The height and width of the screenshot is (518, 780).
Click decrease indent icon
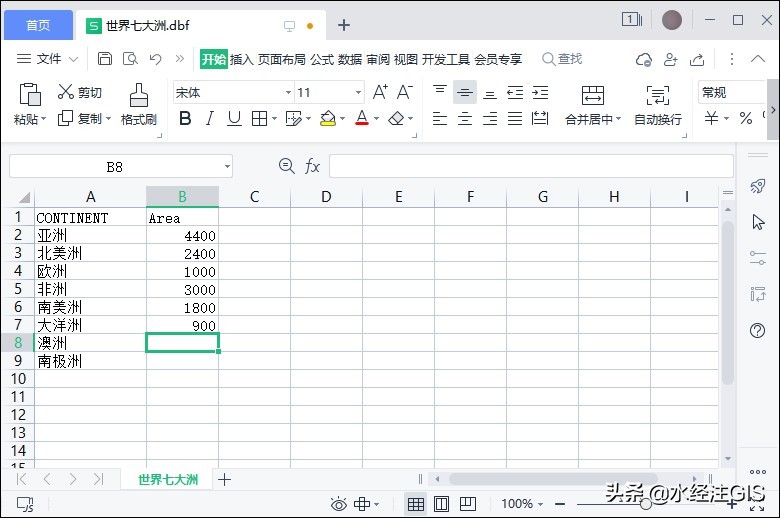point(515,92)
